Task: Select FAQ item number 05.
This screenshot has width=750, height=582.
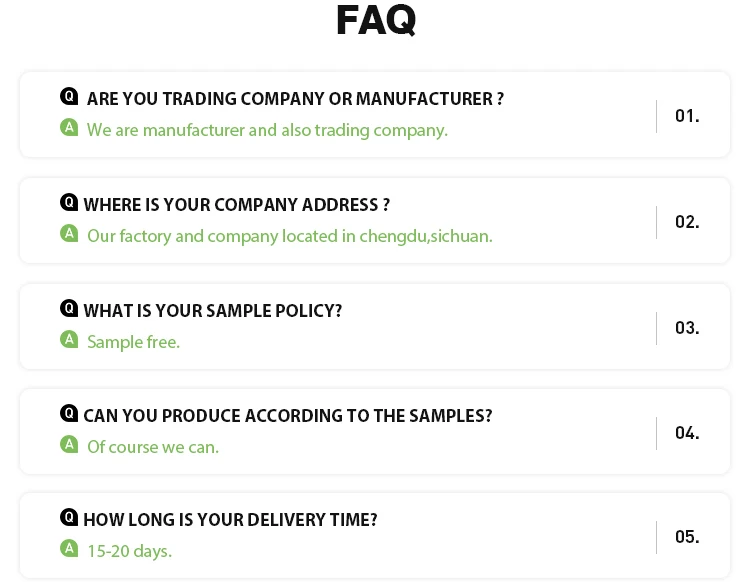Action: (x=687, y=537)
